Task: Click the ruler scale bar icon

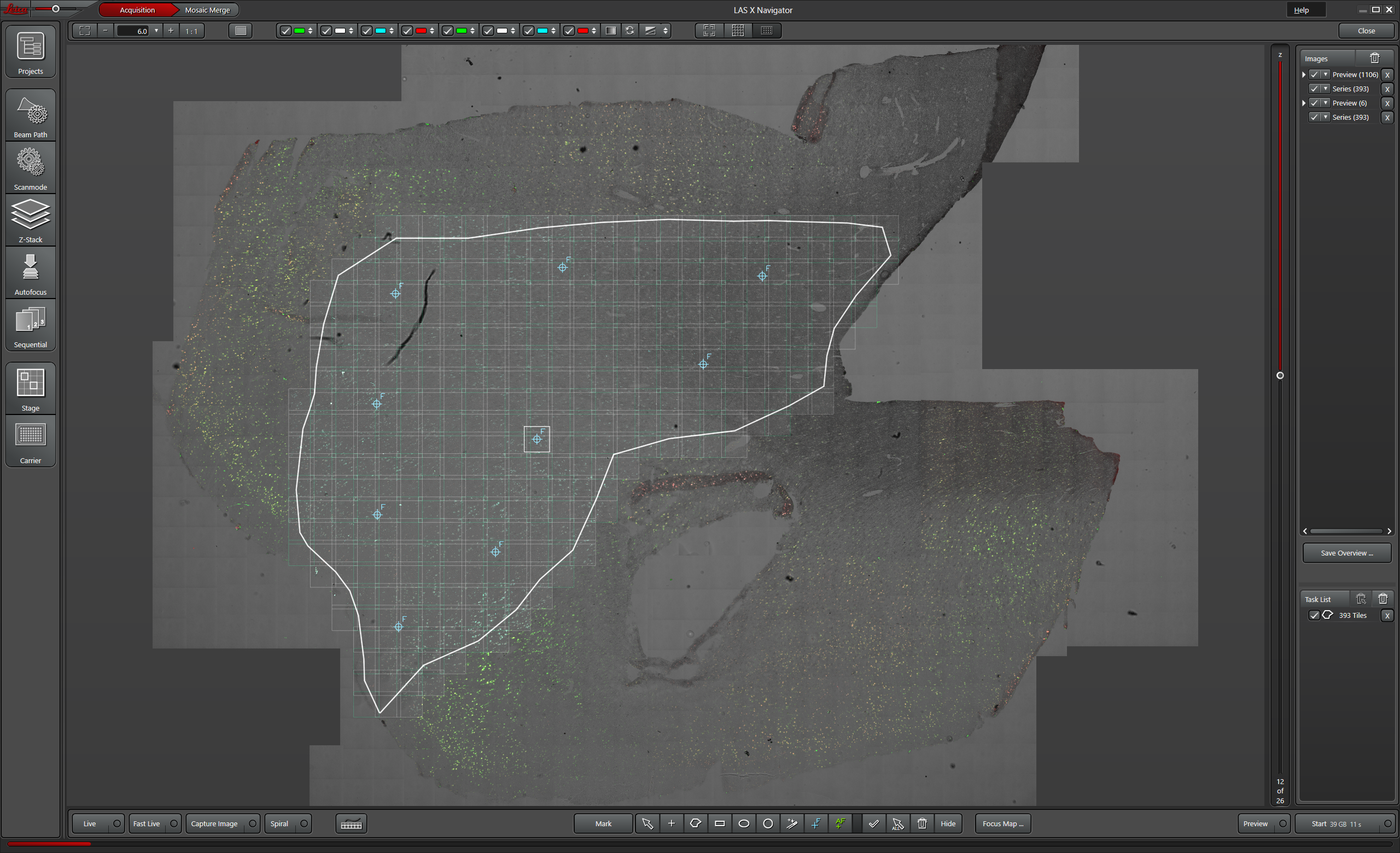Action: [351, 824]
